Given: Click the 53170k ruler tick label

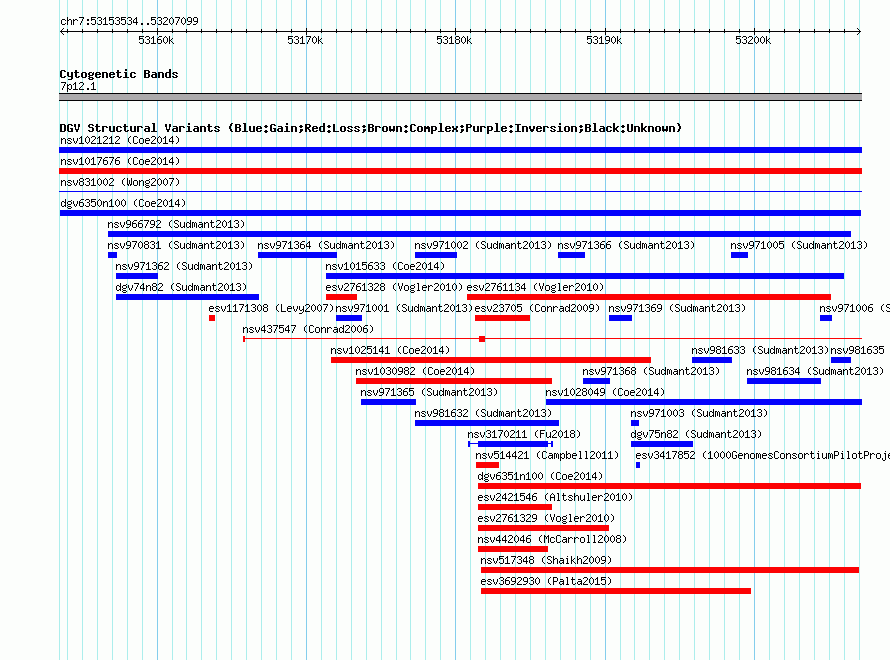Looking at the screenshot, I should point(305,40).
